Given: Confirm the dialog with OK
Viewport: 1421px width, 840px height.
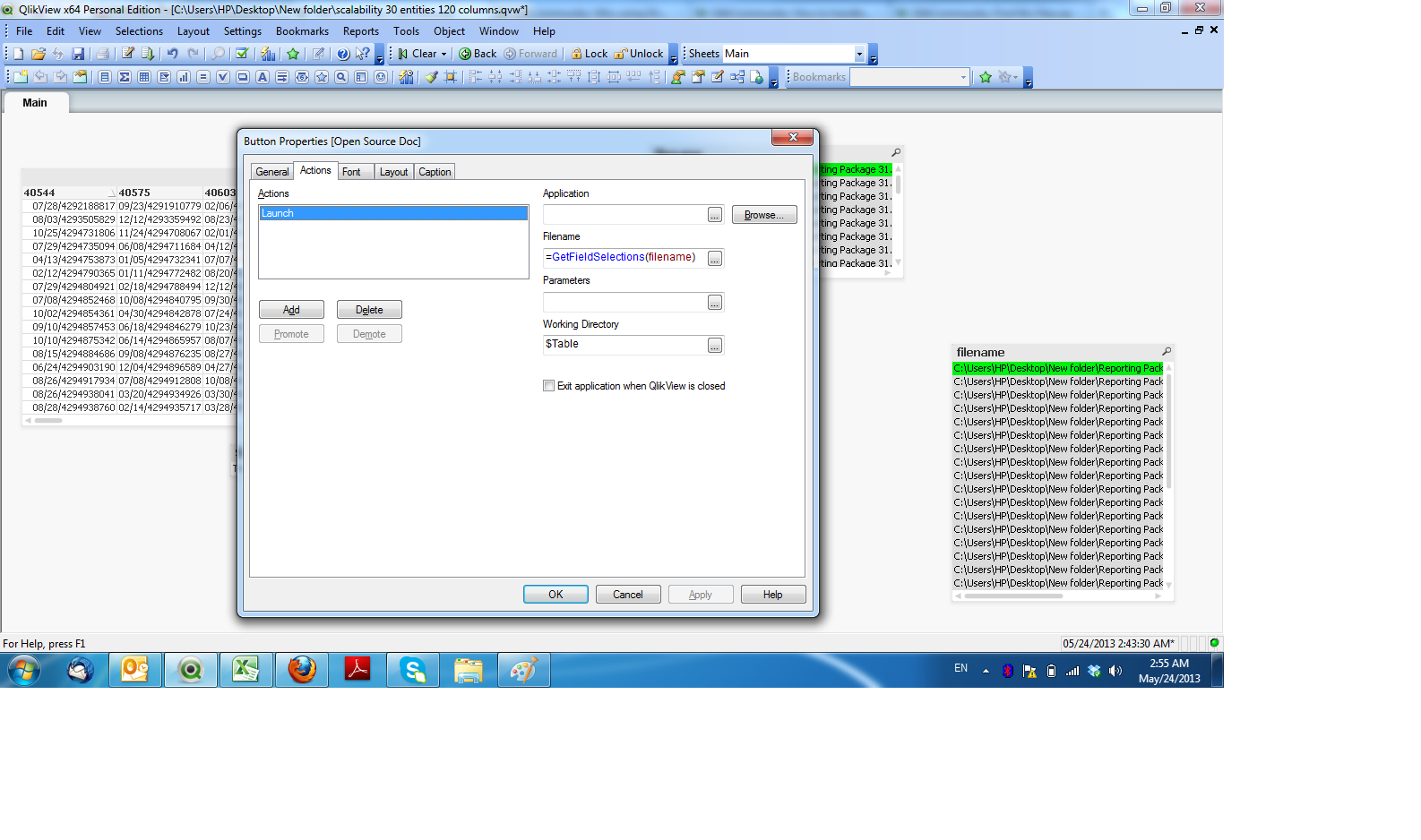Looking at the screenshot, I should pyautogui.click(x=555, y=595).
